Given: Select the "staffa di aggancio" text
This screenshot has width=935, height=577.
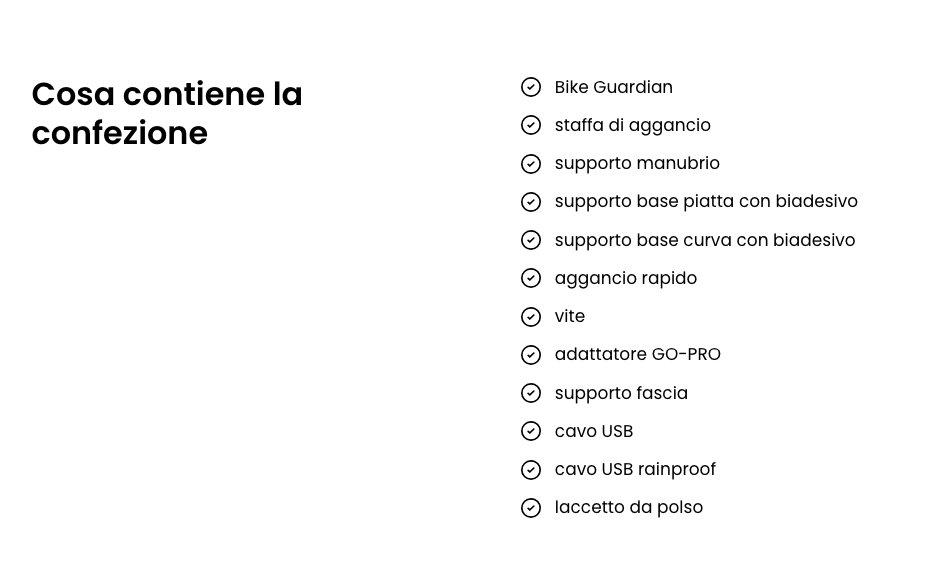Looking at the screenshot, I should pyautogui.click(x=632, y=125).
